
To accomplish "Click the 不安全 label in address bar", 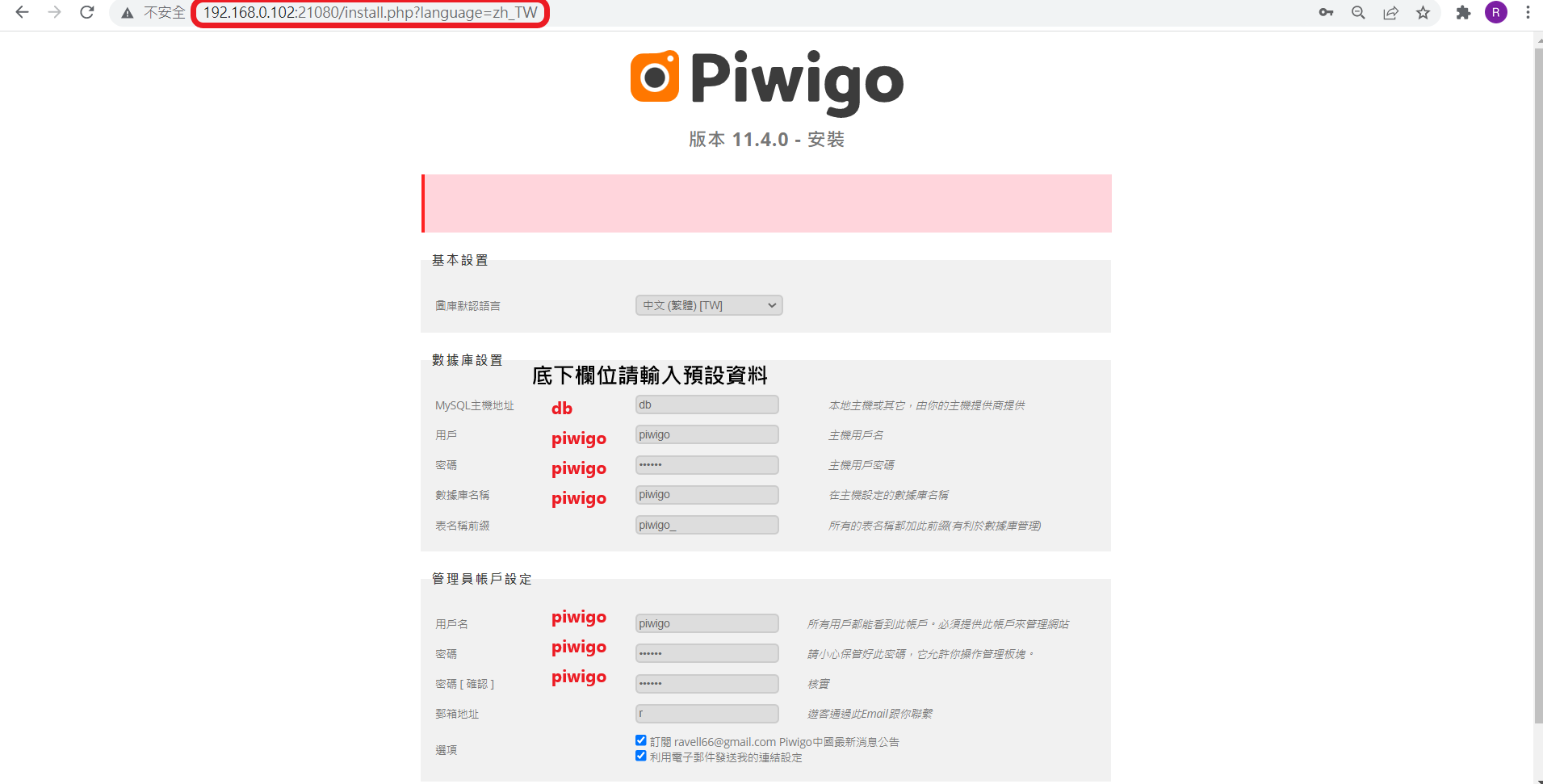I will click(165, 13).
